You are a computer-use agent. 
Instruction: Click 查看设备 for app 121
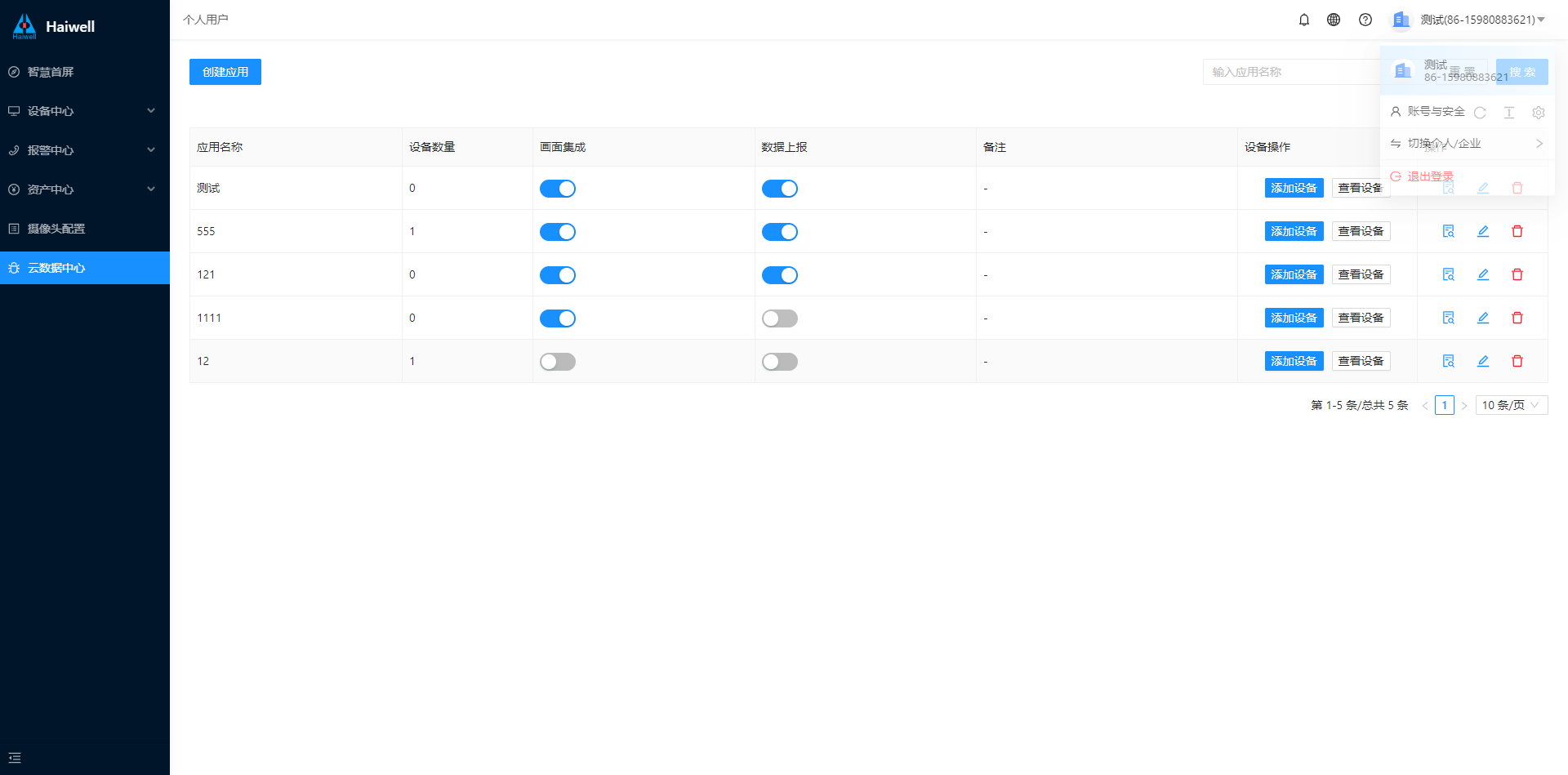pos(1361,274)
